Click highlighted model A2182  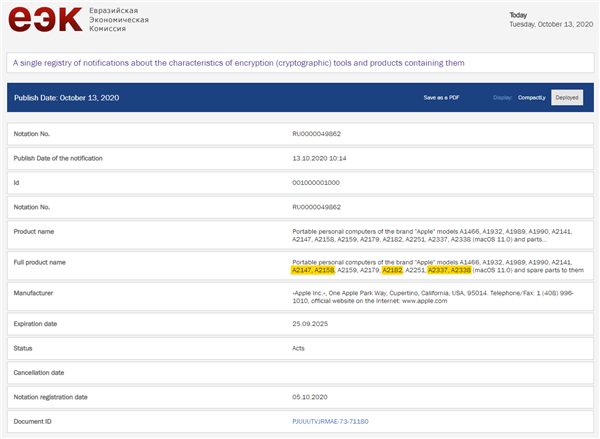(391, 270)
